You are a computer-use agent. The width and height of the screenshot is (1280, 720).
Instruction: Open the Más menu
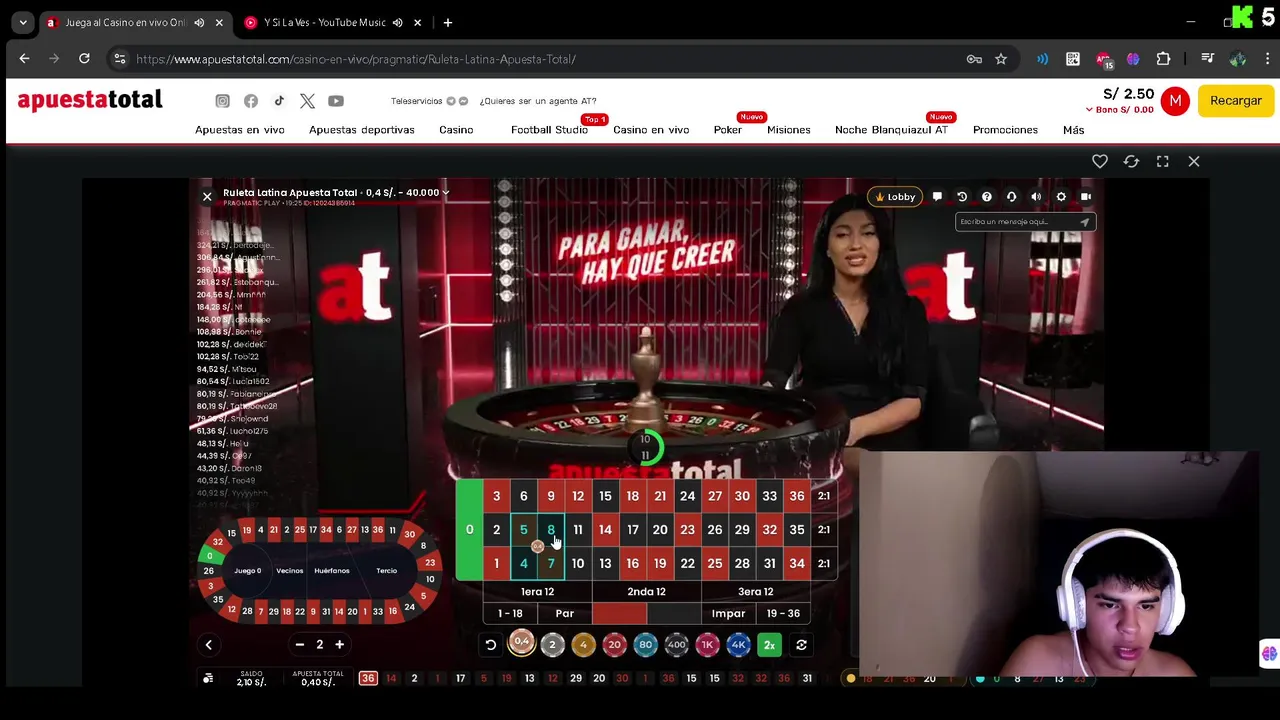coord(1073,130)
